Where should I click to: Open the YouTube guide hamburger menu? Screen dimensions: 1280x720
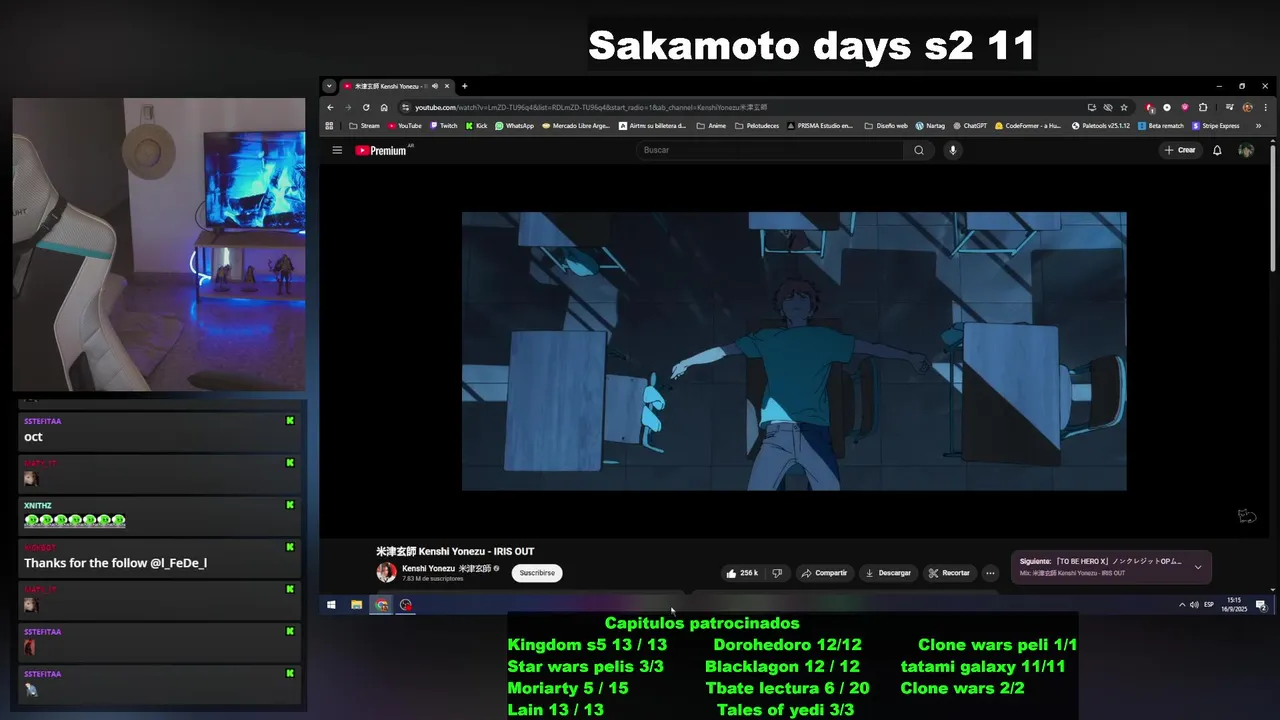point(337,150)
